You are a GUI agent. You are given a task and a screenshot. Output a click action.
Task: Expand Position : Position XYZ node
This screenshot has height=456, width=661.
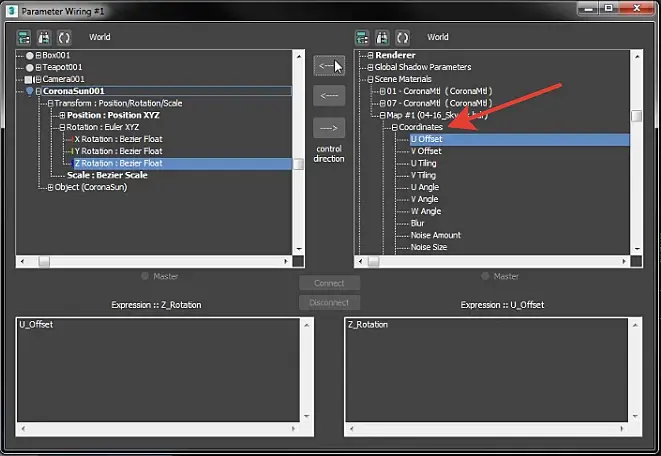coord(62,115)
